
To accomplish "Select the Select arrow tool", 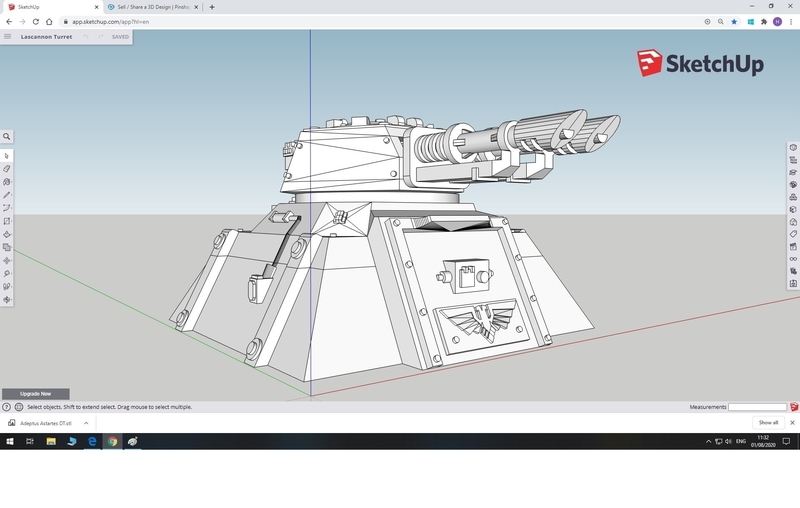I will point(7,156).
